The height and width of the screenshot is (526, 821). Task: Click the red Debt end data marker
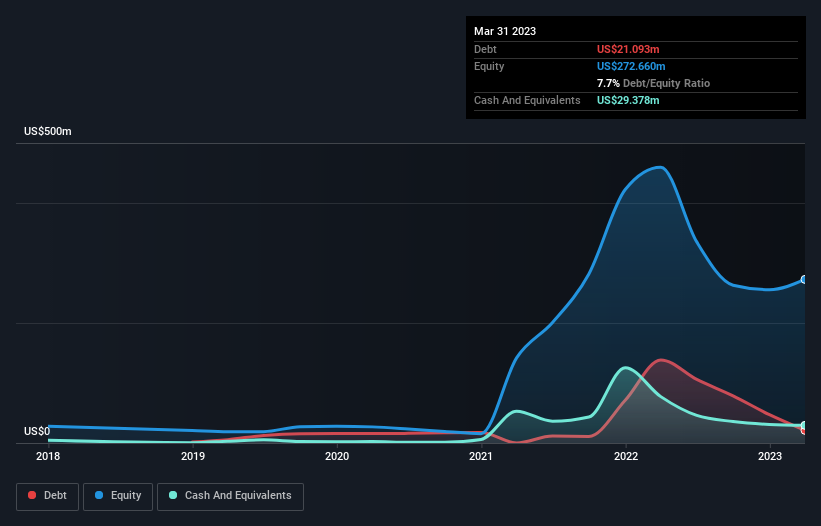pos(803,431)
